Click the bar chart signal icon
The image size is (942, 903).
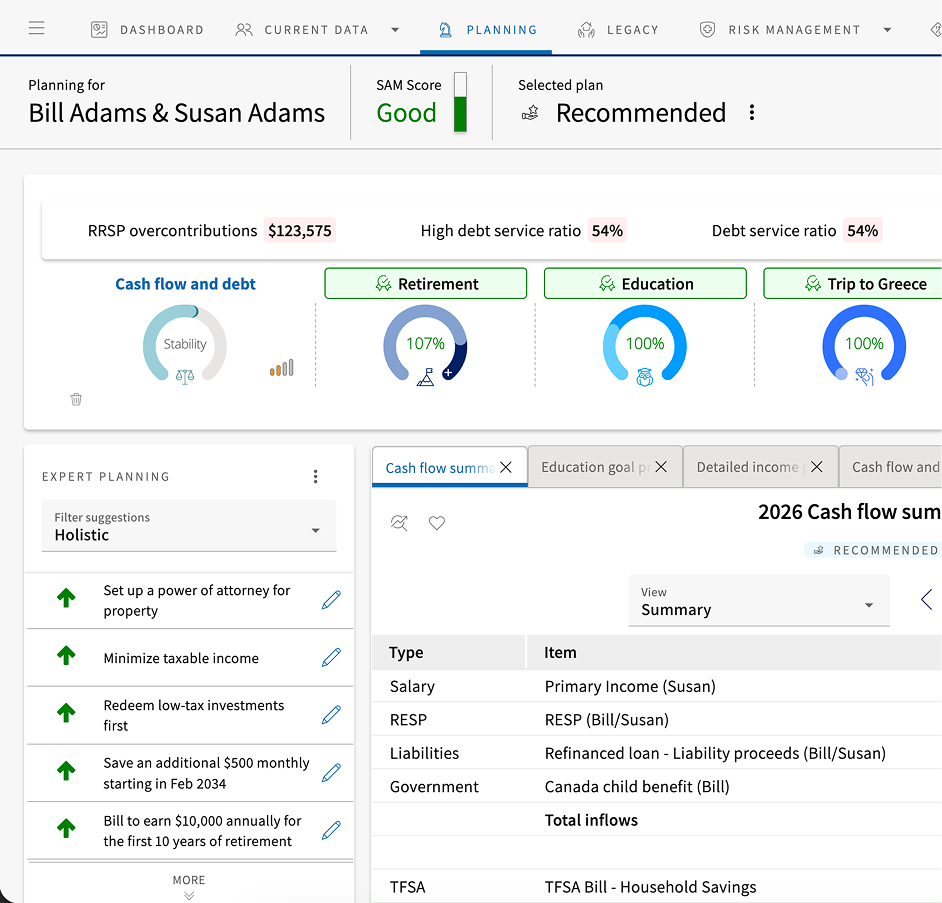click(x=282, y=368)
